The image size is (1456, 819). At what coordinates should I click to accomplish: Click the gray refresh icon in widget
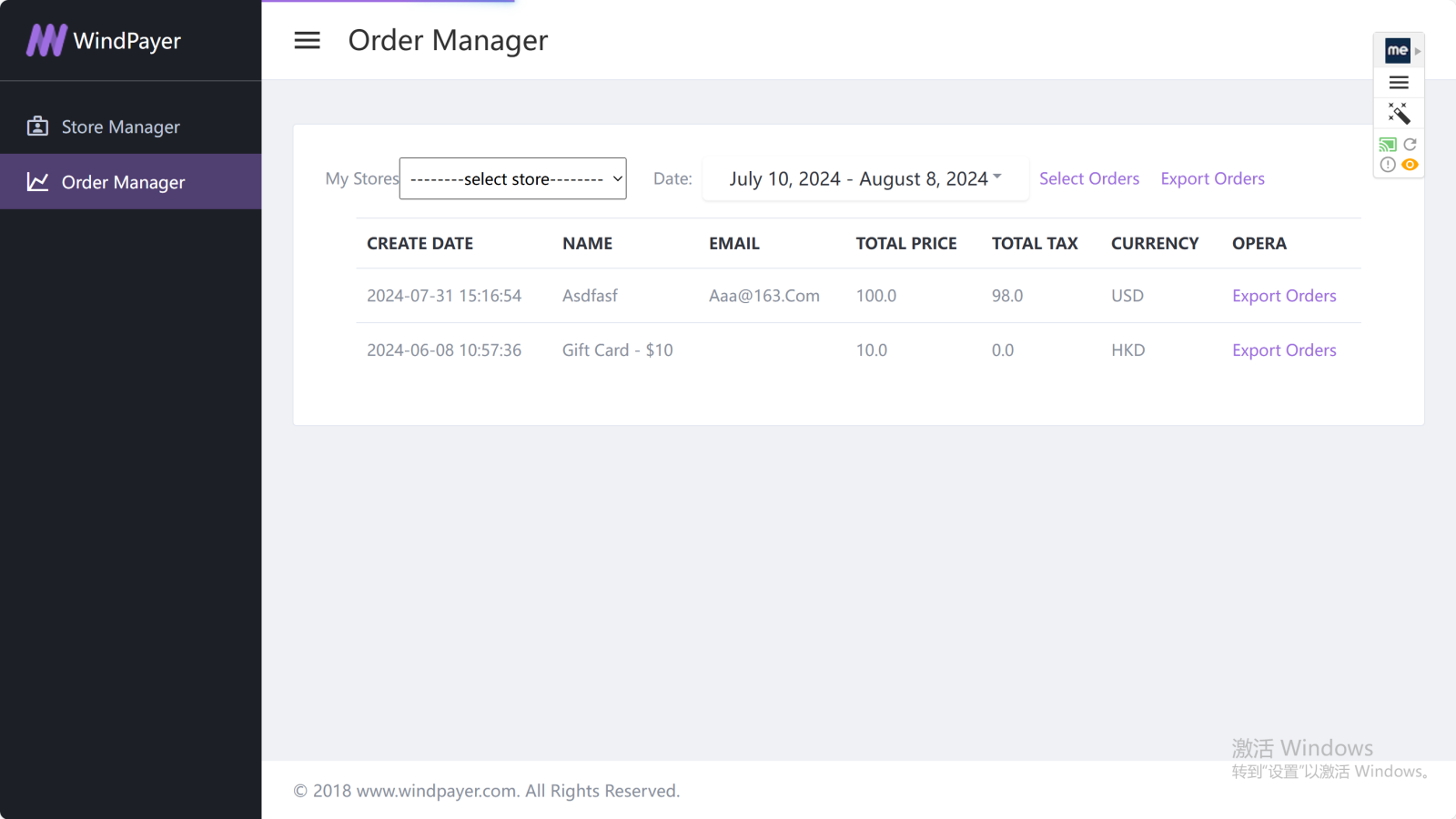1410,145
